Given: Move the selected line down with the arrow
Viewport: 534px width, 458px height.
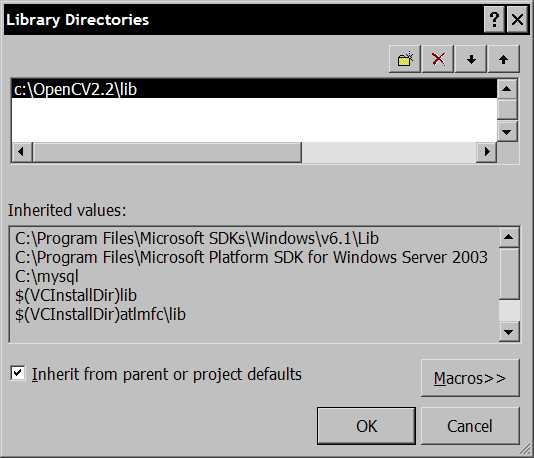Looking at the screenshot, I should point(471,59).
